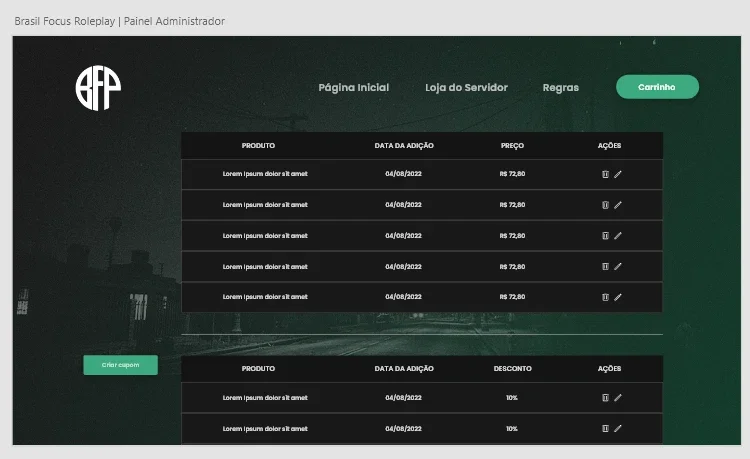Delete the first coupon via trash icon
750x459 pixels.
(x=605, y=397)
